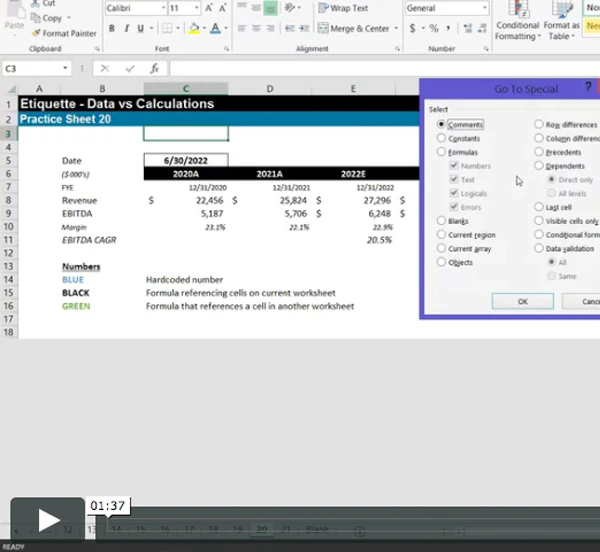Click the Select All corner triangle
This screenshot has height=552, width=600.
point(11,89)
